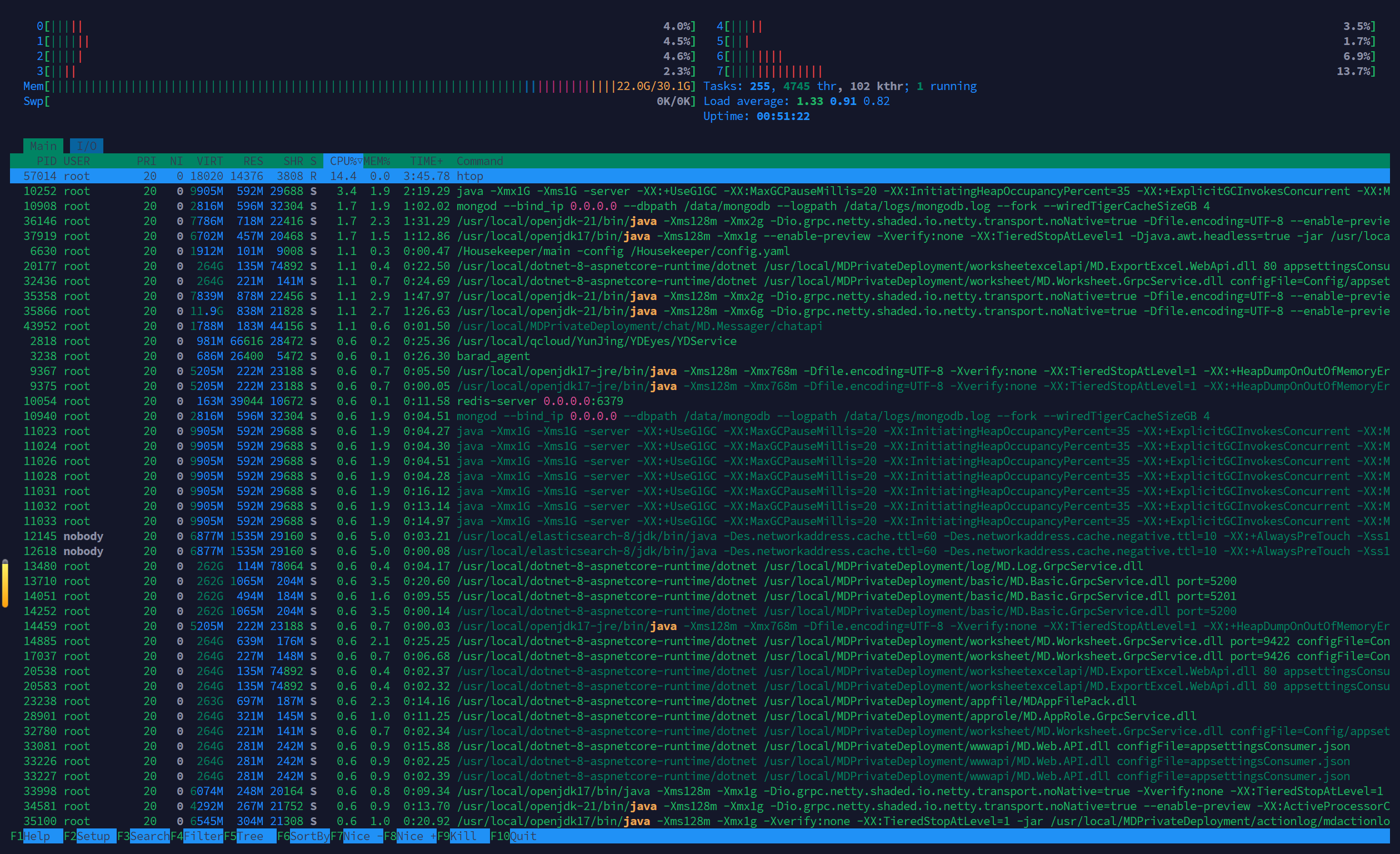The width and height of the screenshot is (1400, 854).
Task: Select chatapi process row PID 43952
Action: [700, 326]
